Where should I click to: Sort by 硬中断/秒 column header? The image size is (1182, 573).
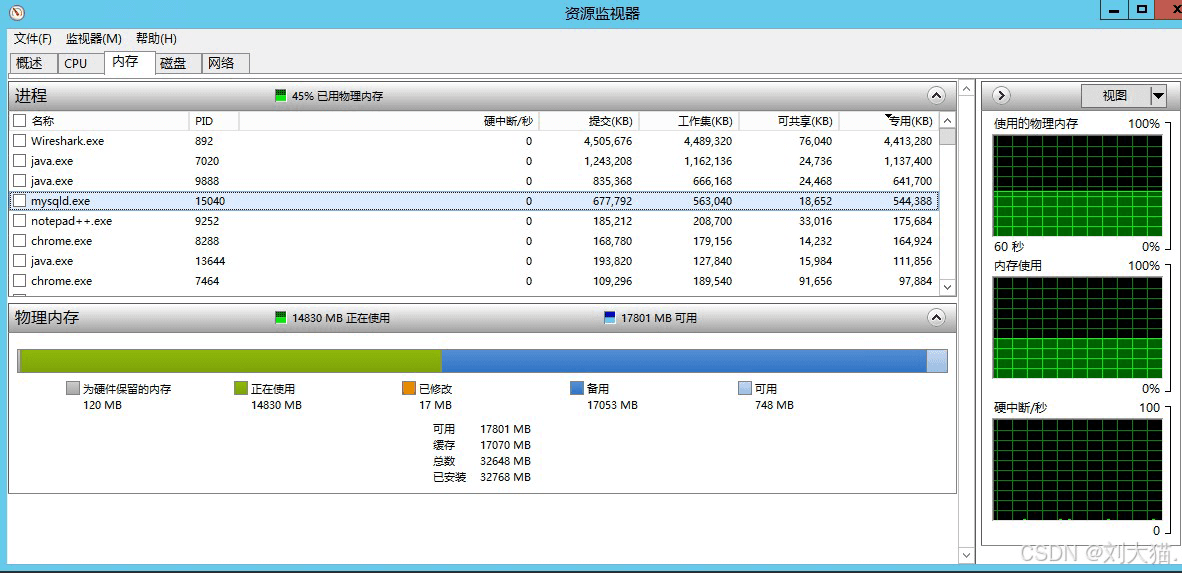coord(388,121)
